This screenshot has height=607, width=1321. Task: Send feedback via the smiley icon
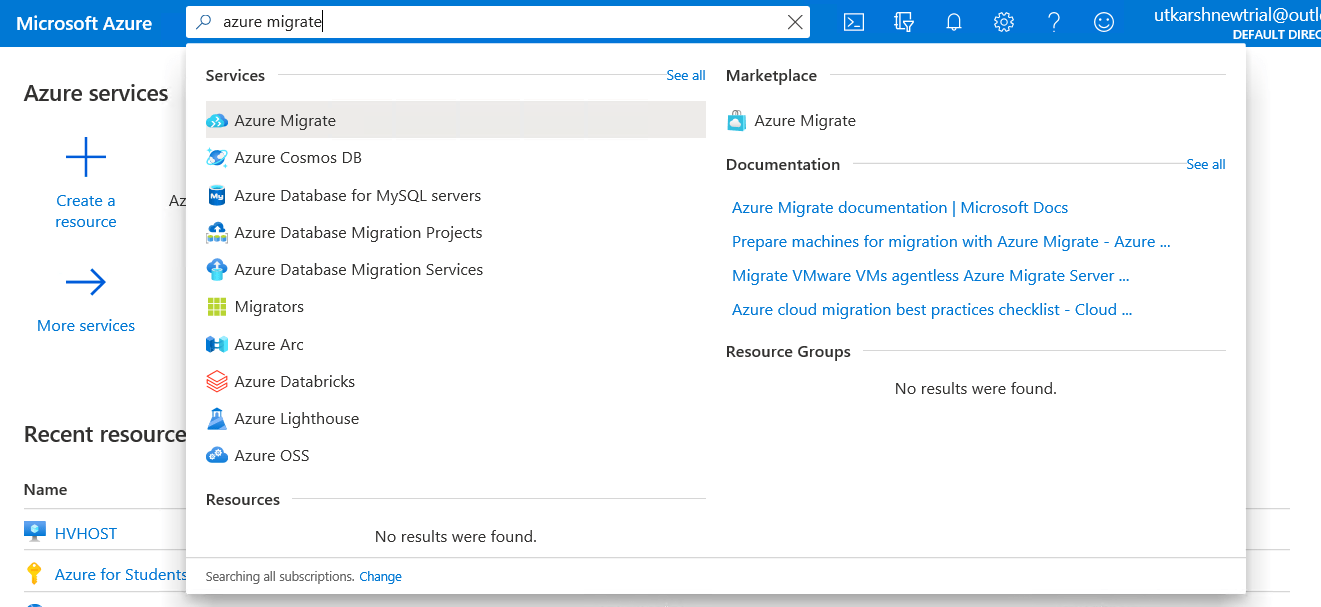tap(1103, 21)
